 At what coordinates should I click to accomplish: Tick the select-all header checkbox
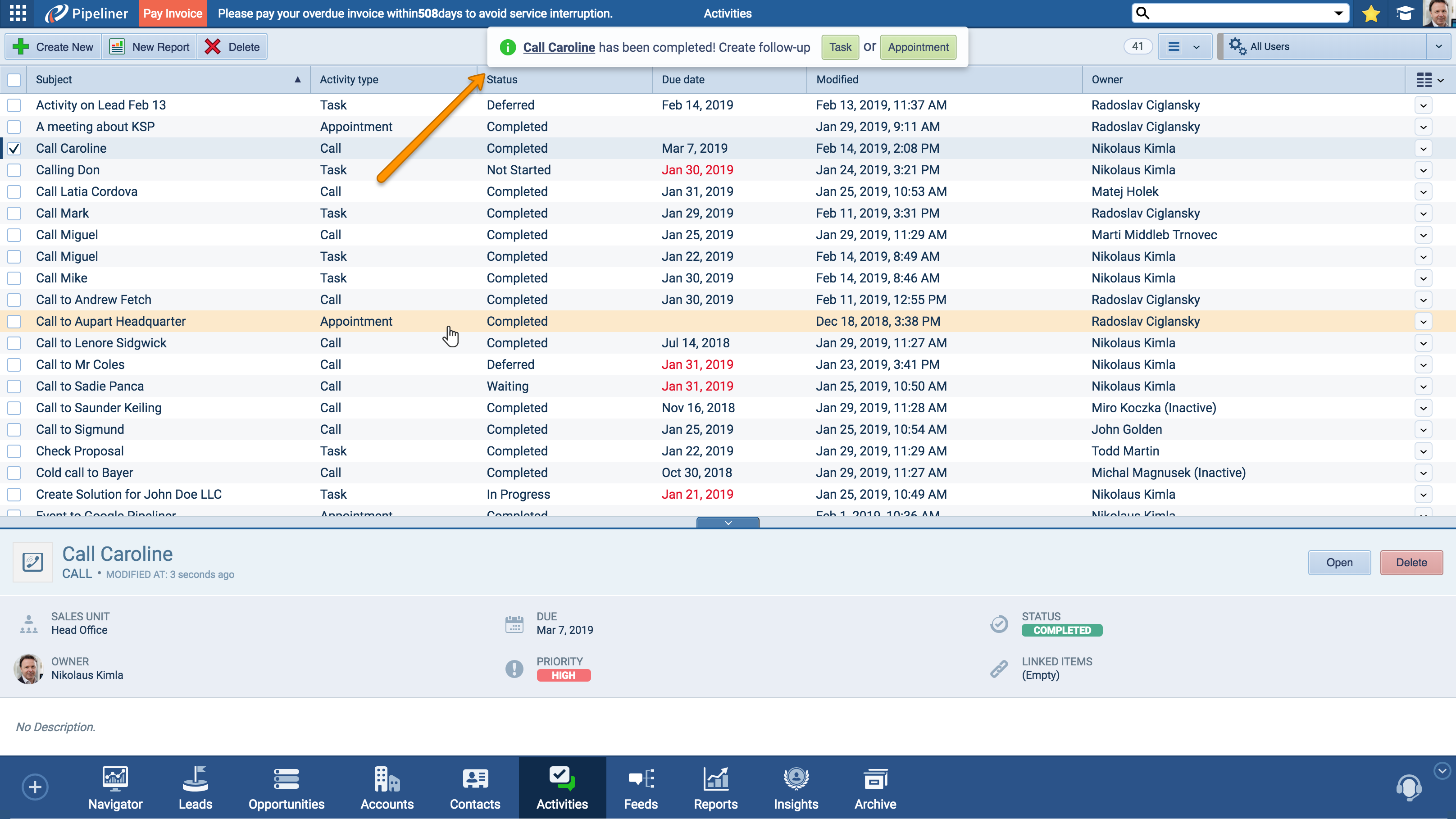point(14,80)
